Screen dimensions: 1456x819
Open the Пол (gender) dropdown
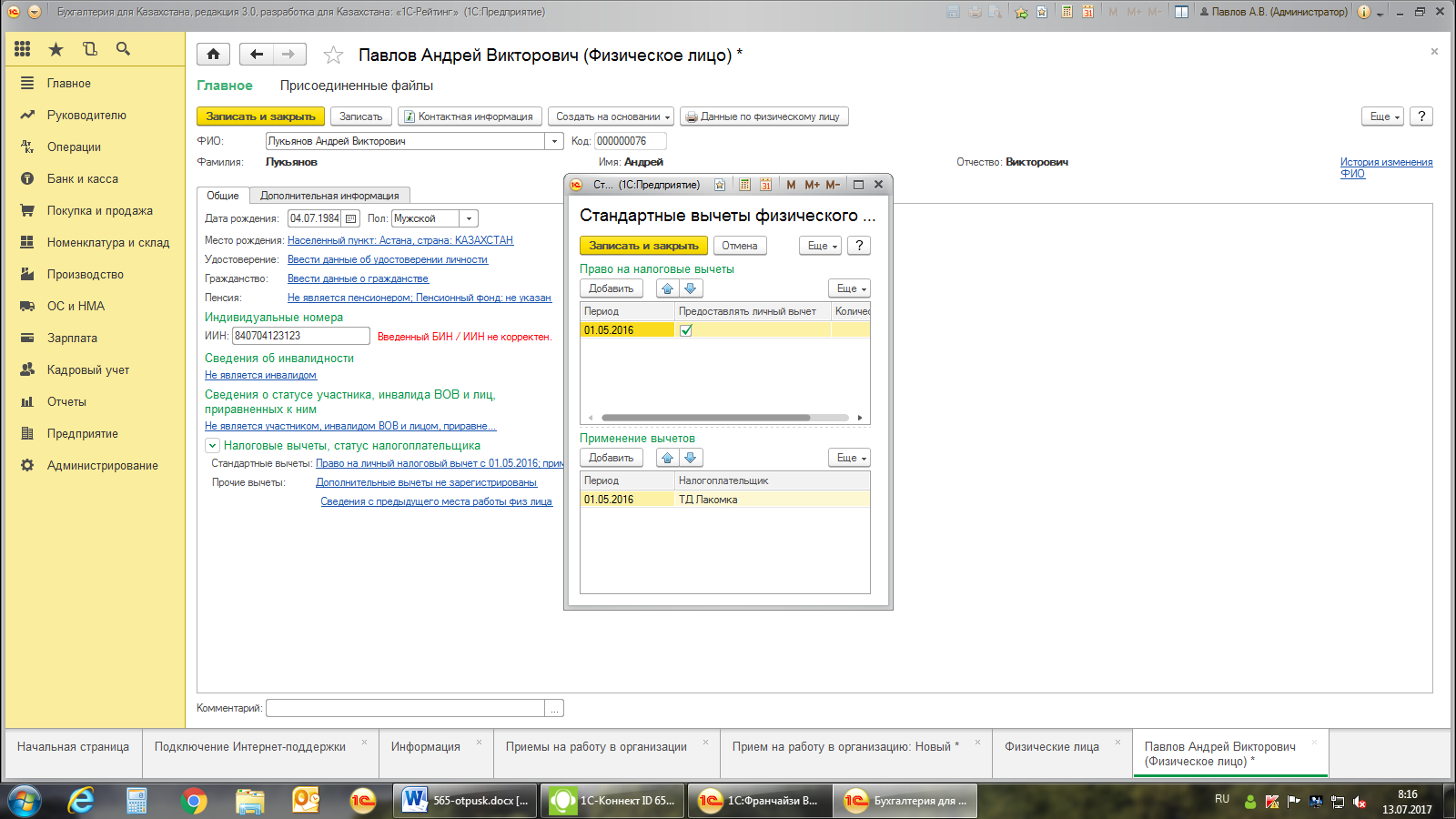[469, 218]
